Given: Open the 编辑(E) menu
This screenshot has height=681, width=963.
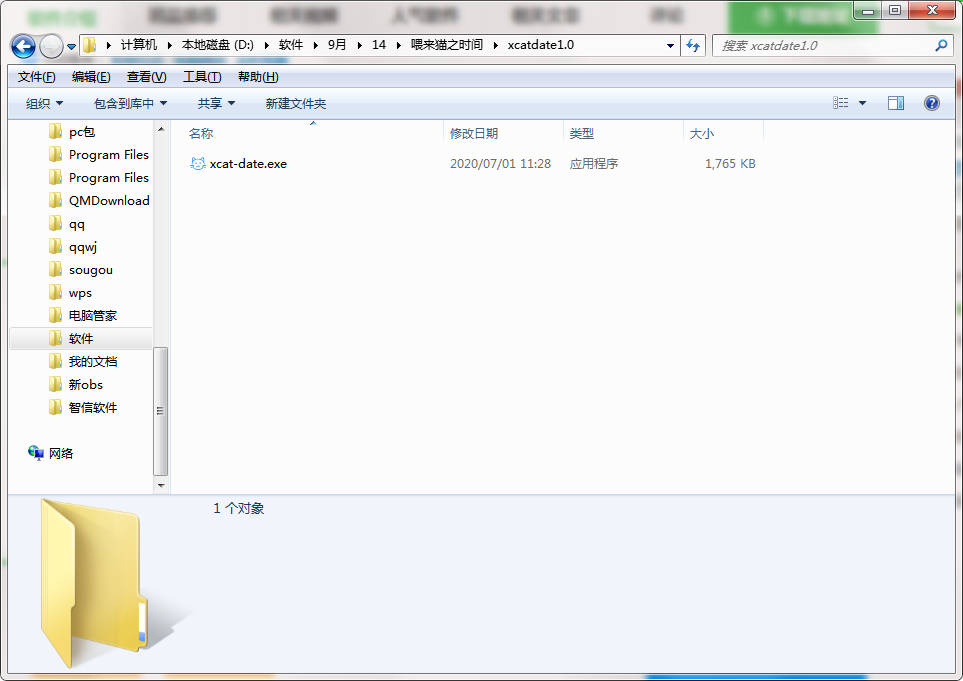Looking at the screenshot, I should 91,77.
